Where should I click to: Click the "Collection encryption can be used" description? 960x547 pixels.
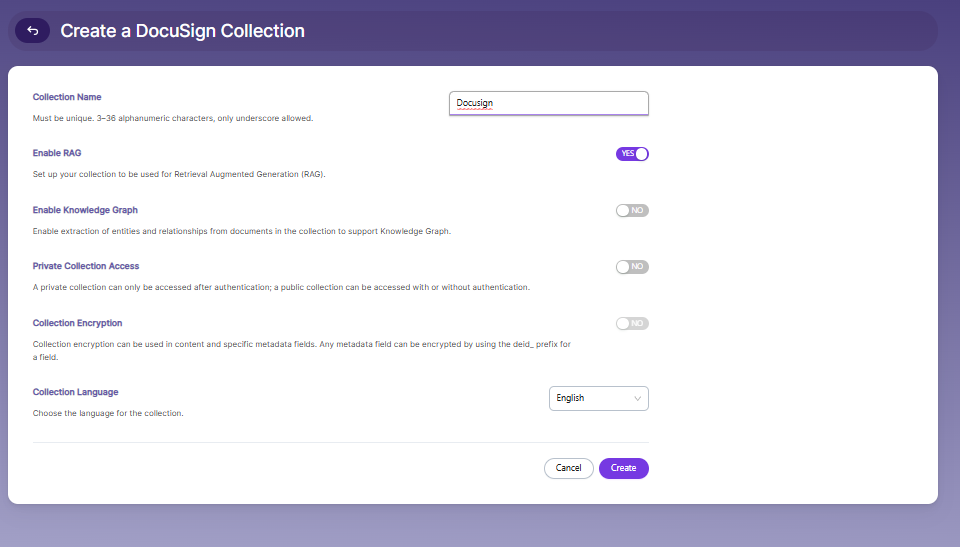click(x=302, y=350)
